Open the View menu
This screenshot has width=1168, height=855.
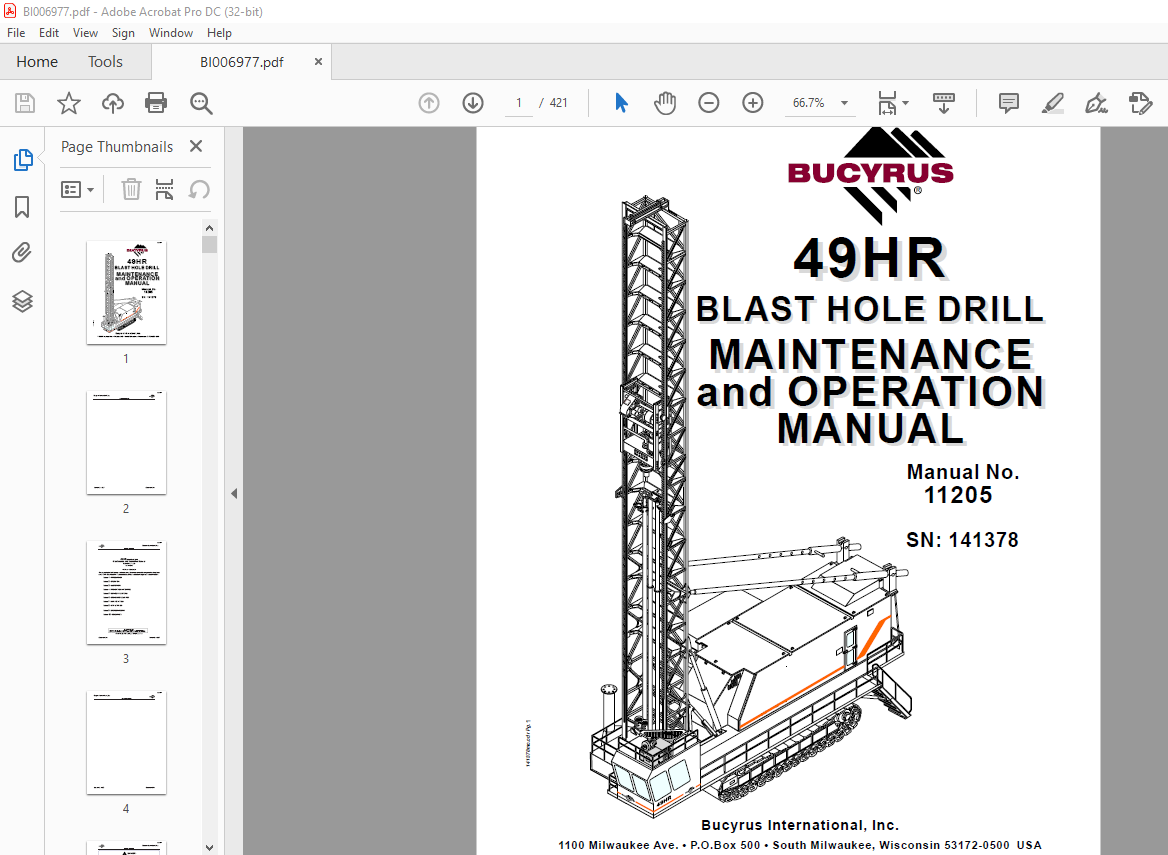click(x=85, y=33)
